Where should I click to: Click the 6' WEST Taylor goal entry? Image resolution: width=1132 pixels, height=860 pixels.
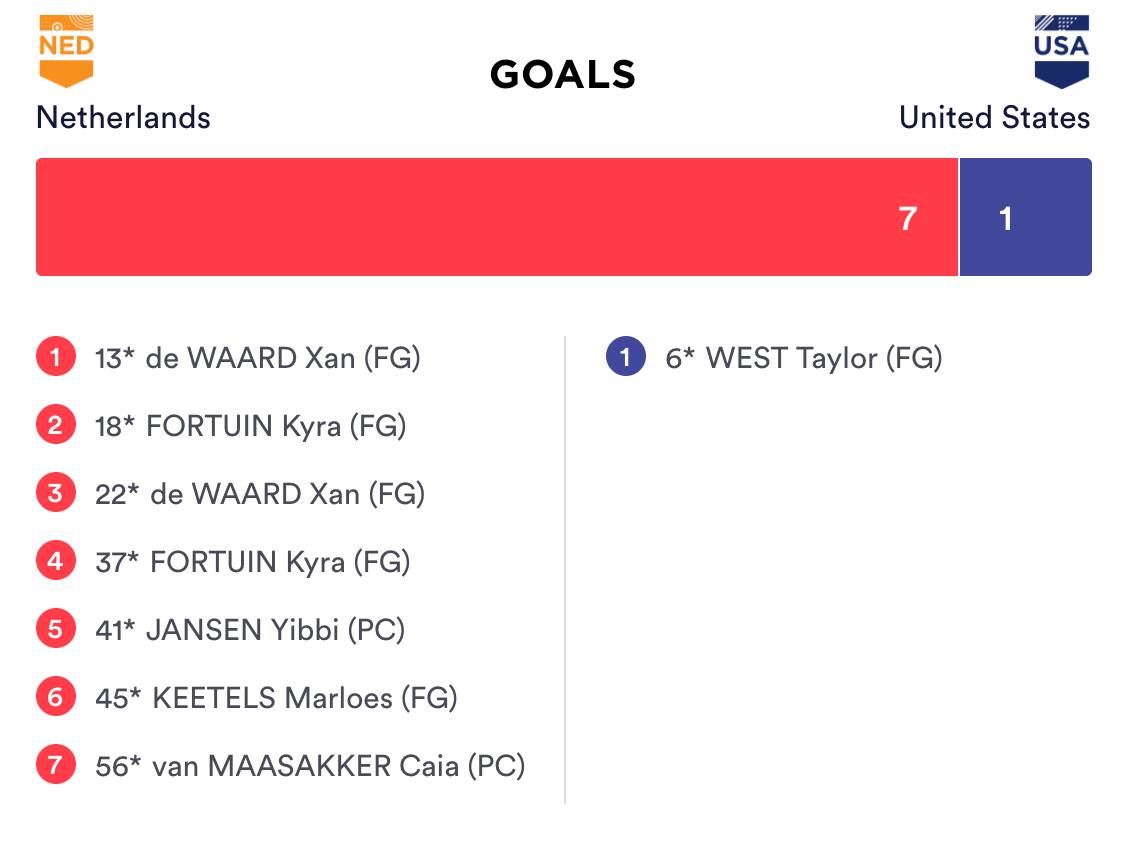tap(804, 358)
